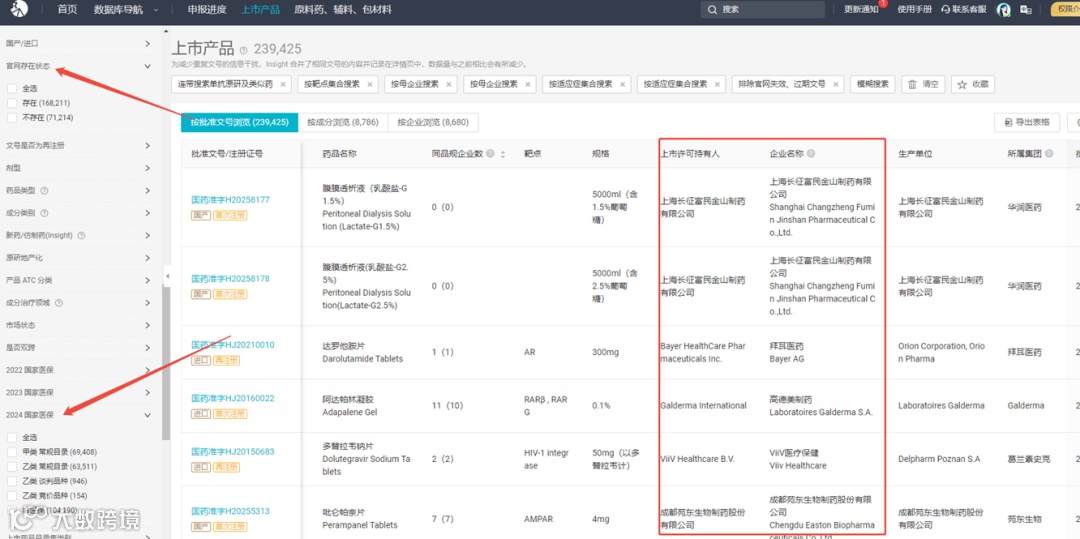
Task: Expand the 文号是否为再注册 filter
Action: (147, 145)
